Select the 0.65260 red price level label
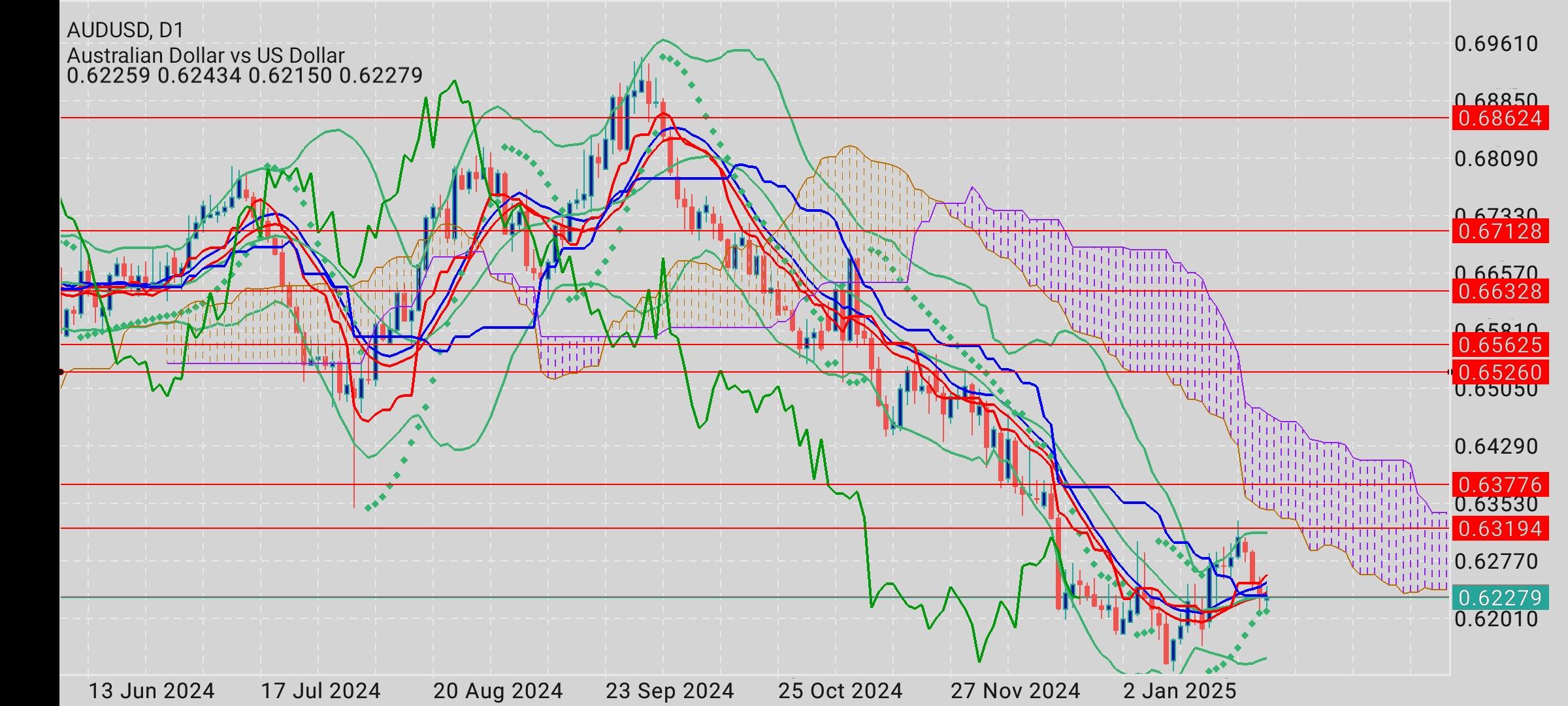 tap(1500, 372)
